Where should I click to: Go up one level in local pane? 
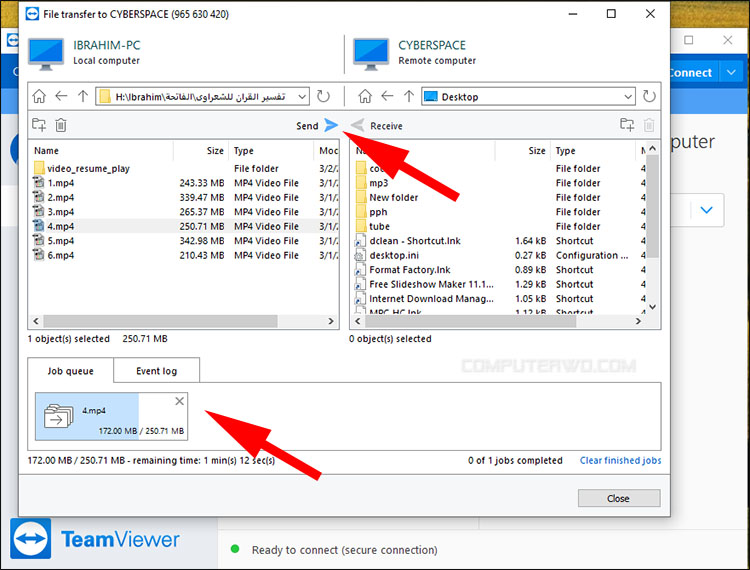pyautogui.click(x=83, y=96)
